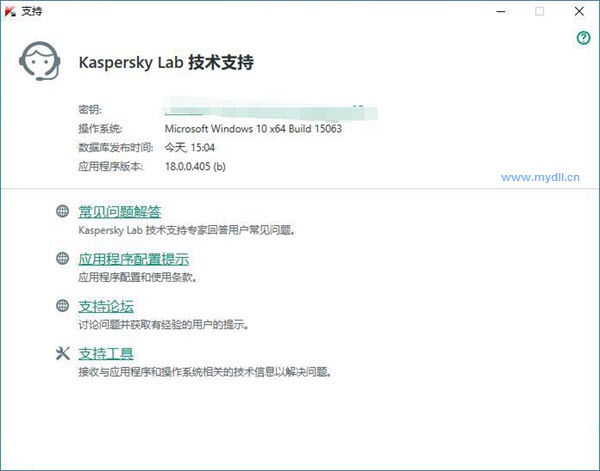Click the version number 18.0.0.405 (b)
Viewport: 600px width, 471px height.
195,167
